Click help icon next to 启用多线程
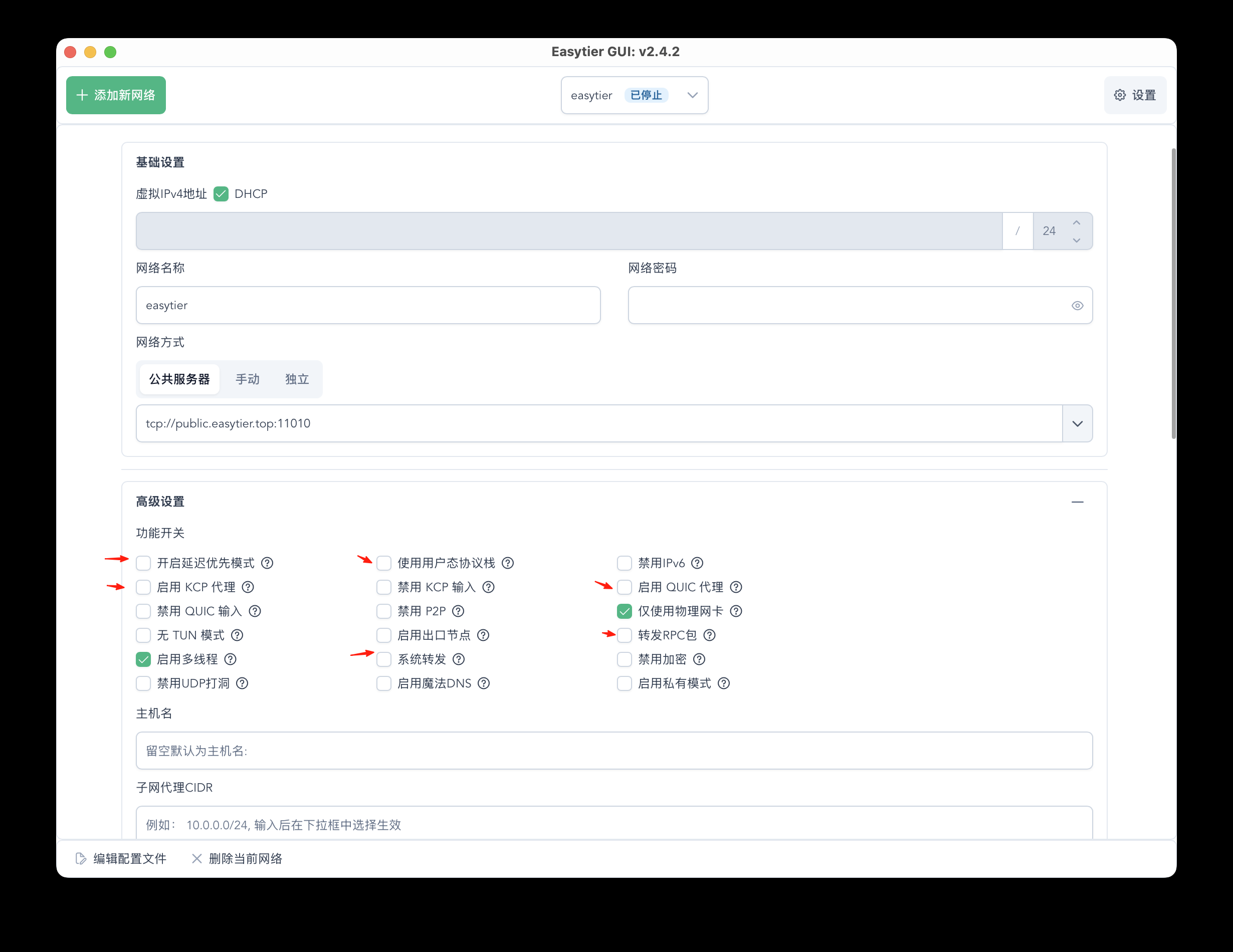The height and width of the screenshot is (952, 1233). click(231, 658)
